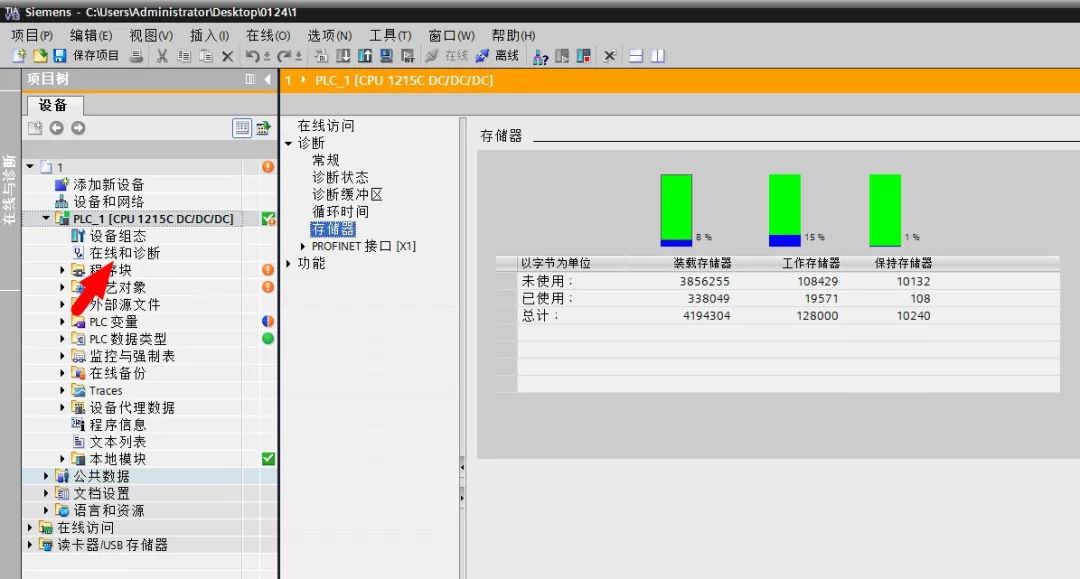Click the load memory usage bar

676,210
